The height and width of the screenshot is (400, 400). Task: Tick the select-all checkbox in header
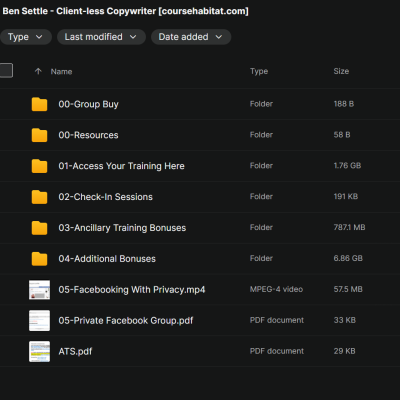coord(6,70)
